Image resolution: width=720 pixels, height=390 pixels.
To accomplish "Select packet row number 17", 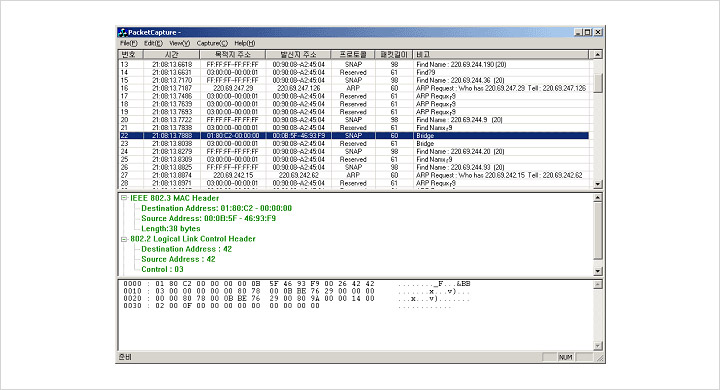I will [x=354, y=96].
